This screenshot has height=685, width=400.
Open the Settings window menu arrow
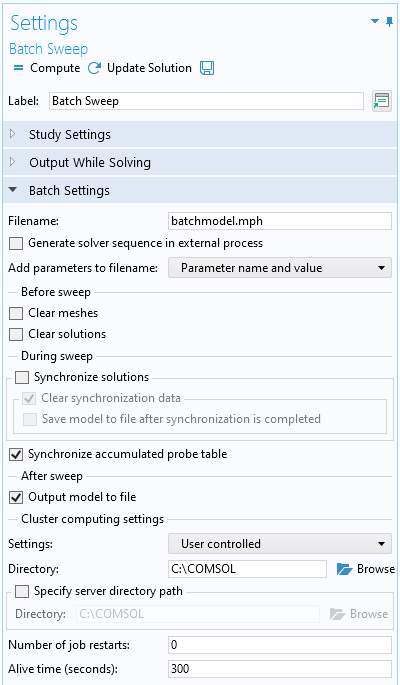375,21
